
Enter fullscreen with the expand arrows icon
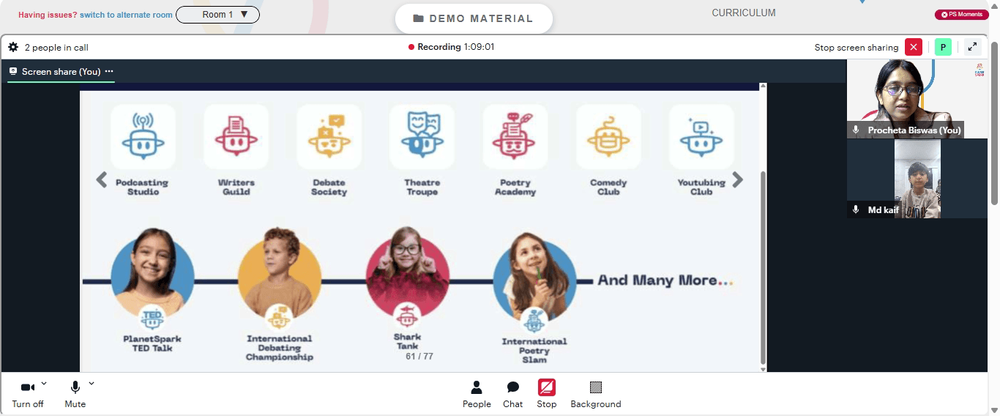coord(973,47)
